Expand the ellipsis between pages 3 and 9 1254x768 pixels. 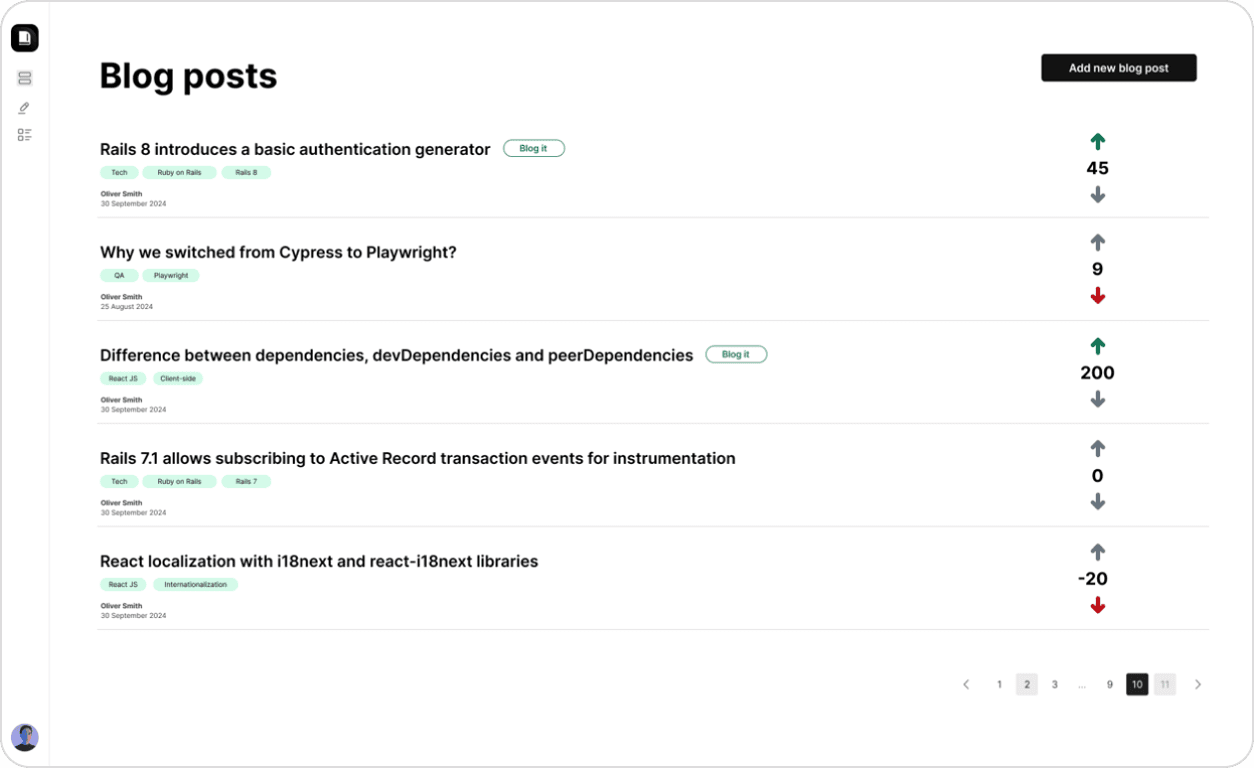pyautogui.click(x=1082, y=685)
